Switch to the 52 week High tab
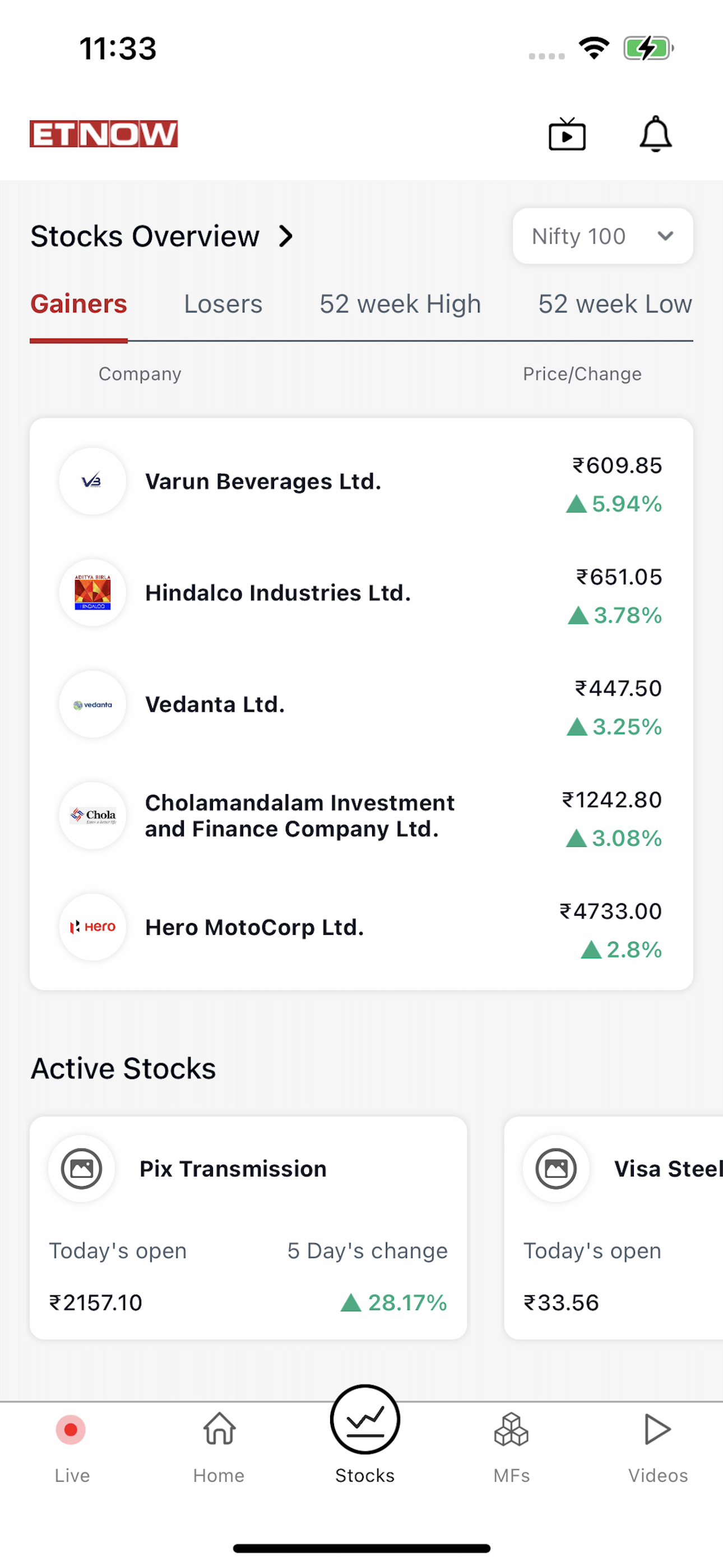 pyautogui.click(x=400, y=304)
